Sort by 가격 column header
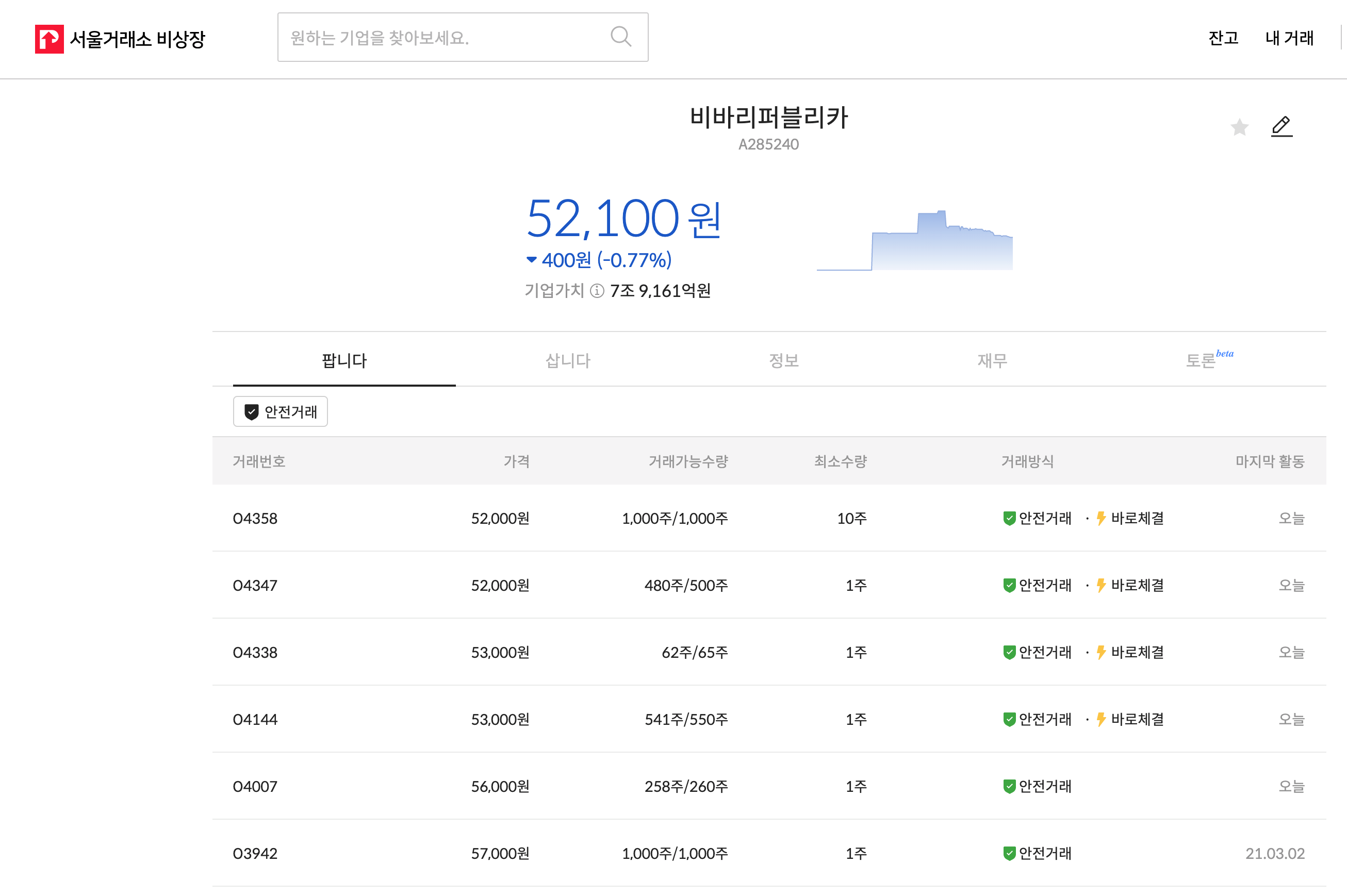Image resolution: width=1347 pixels, height=896 pixels. coord(516,461)
